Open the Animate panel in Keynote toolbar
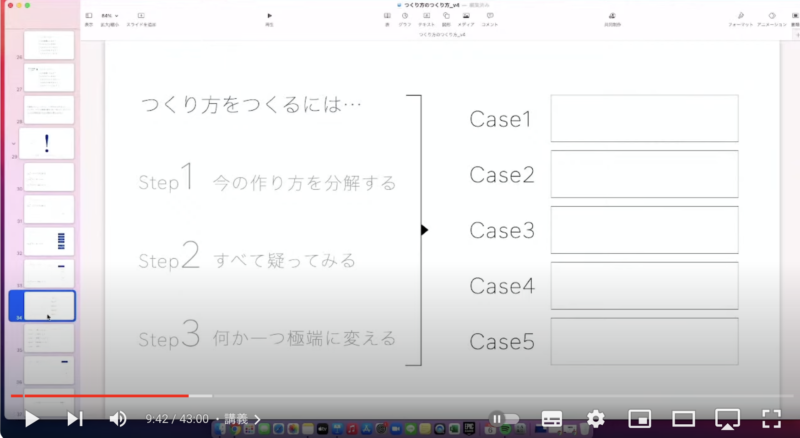Viewport: 800px width, 438px height. point(772,17)
